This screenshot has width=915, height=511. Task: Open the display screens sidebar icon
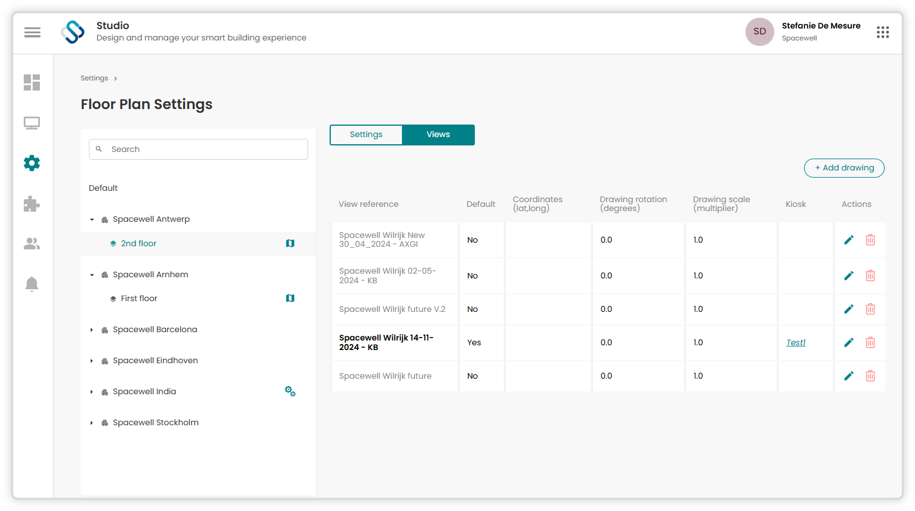pyautogui.click(x=32, y=123)
